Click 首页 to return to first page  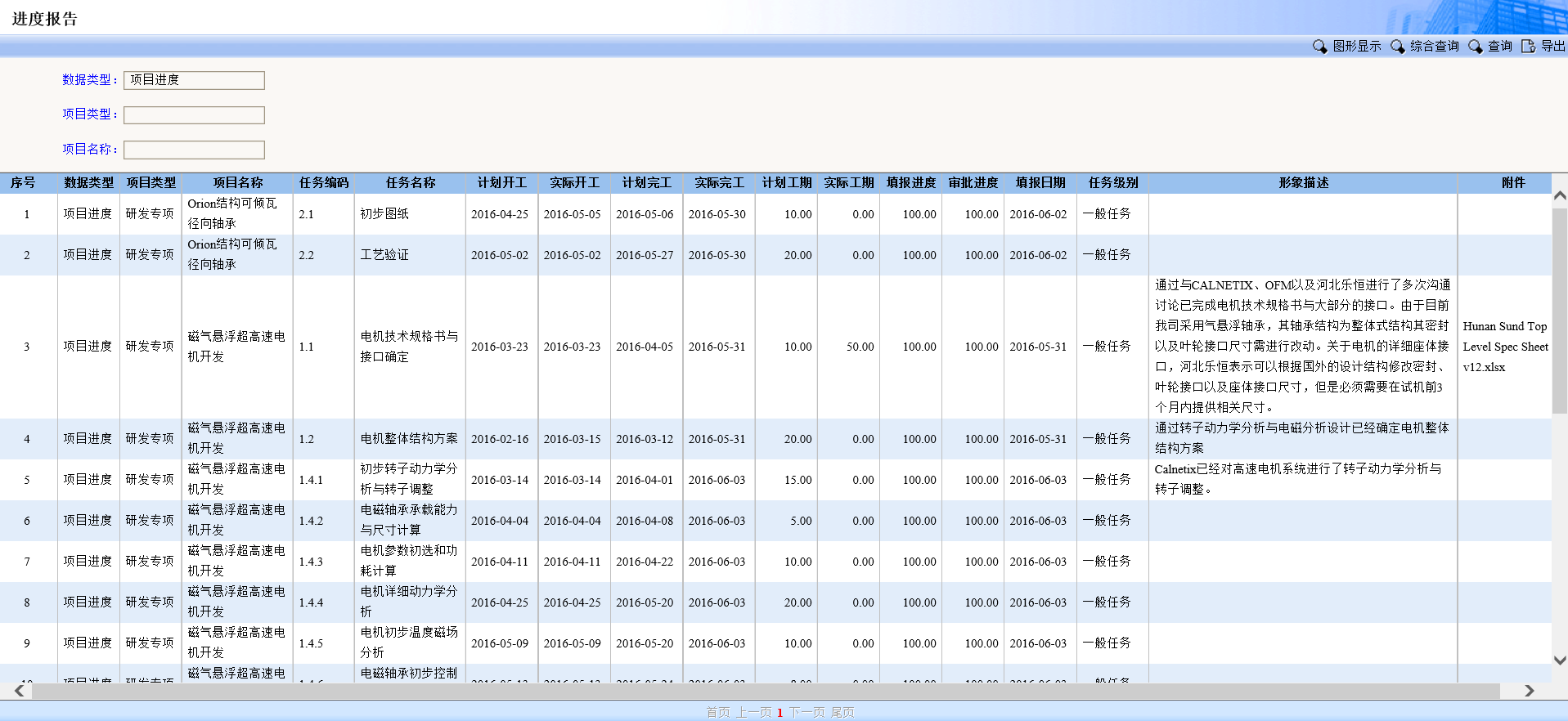point(717,713)
